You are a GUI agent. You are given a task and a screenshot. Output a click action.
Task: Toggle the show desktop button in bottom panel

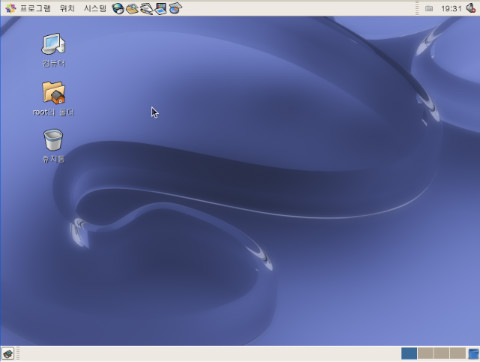[8, 354]
